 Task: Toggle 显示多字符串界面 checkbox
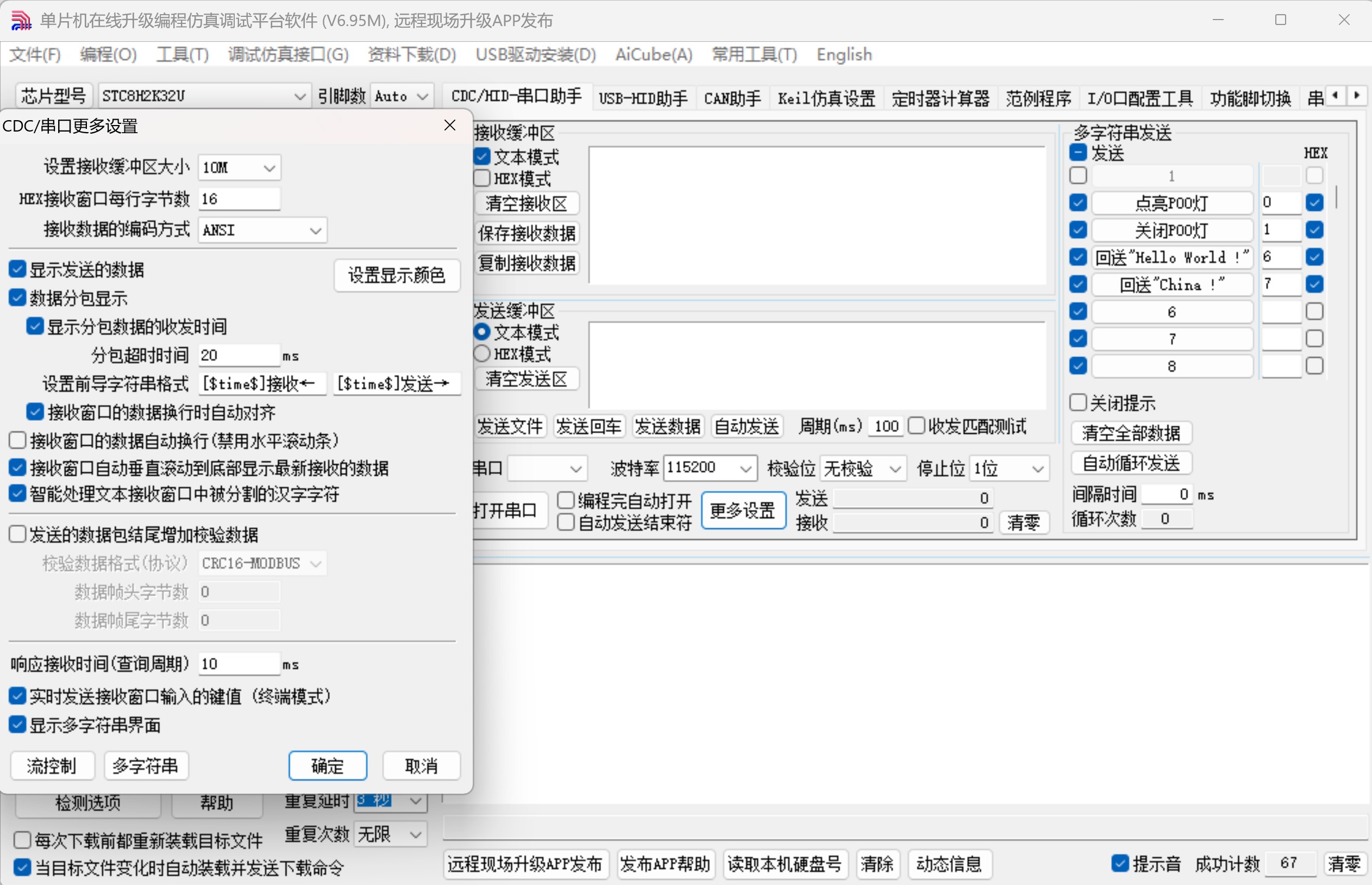[18, 724]
